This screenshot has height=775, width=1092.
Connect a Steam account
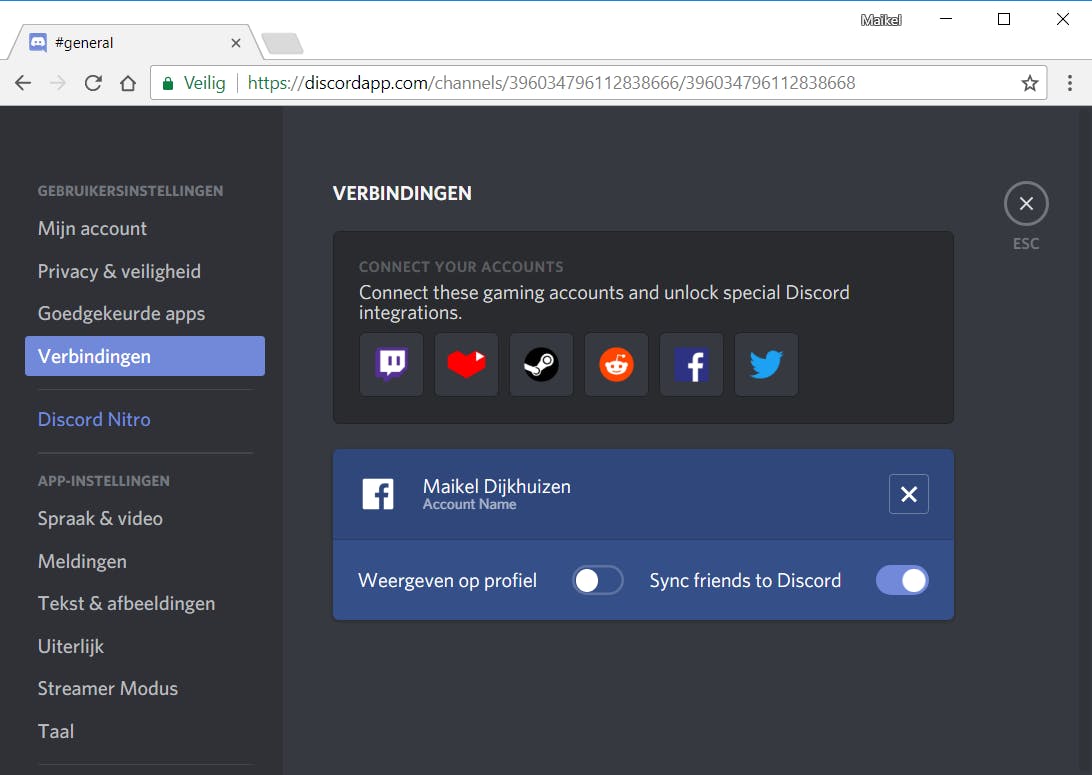tap(541, 364)
